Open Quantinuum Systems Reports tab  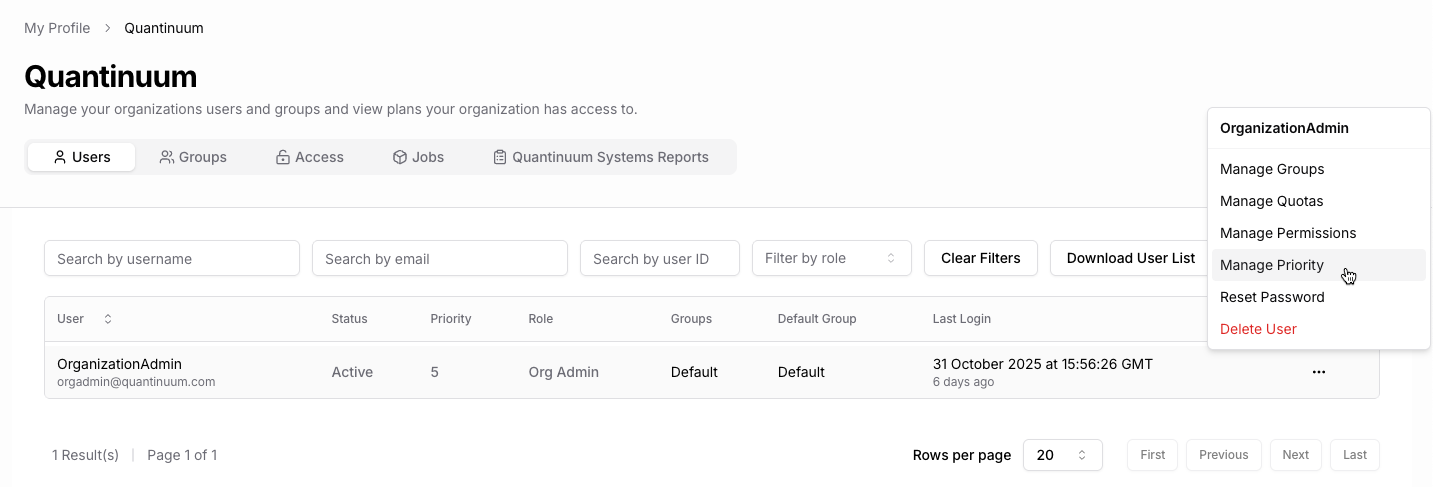[x=600, y=157]
